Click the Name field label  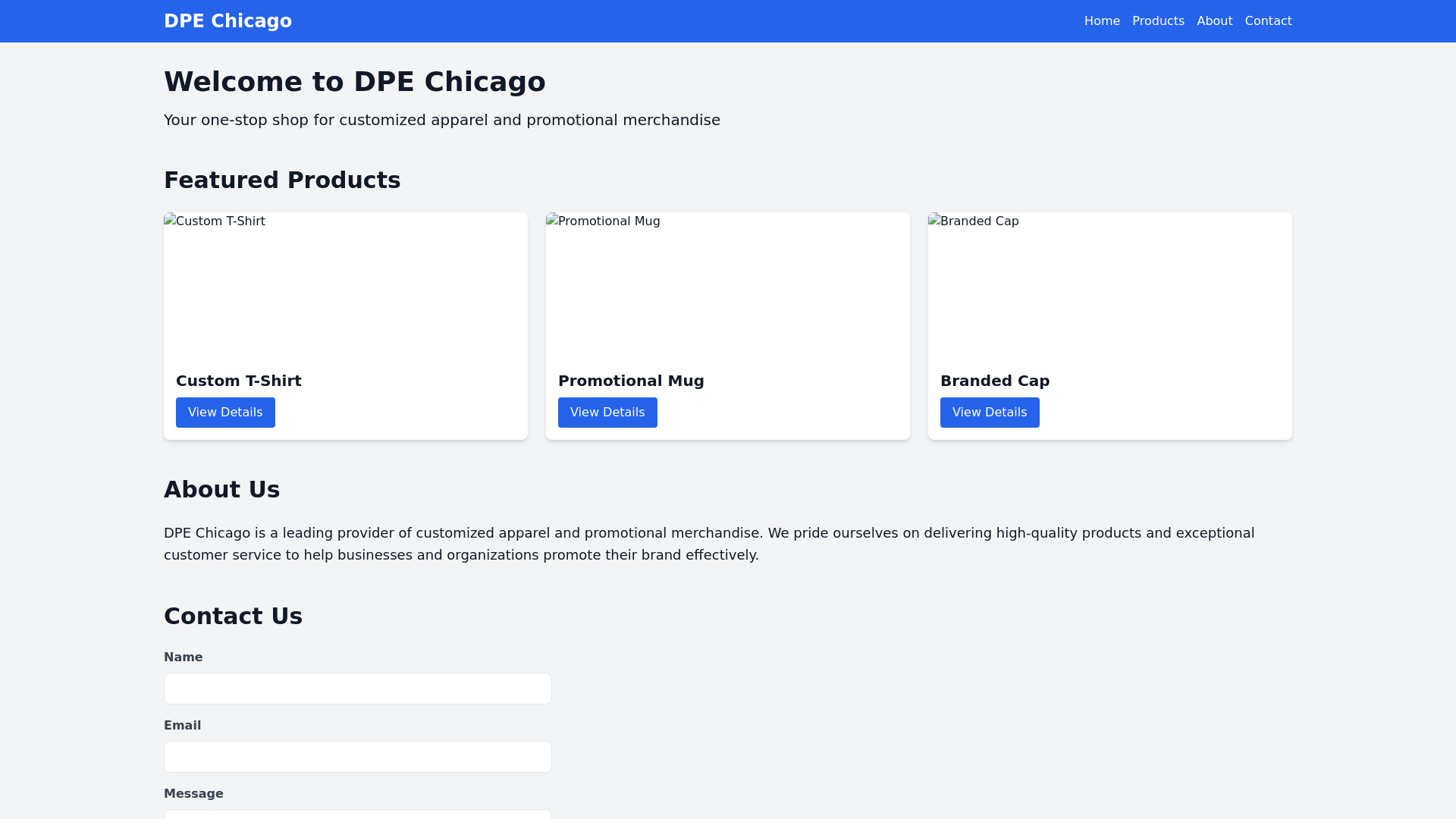(184, 657)
